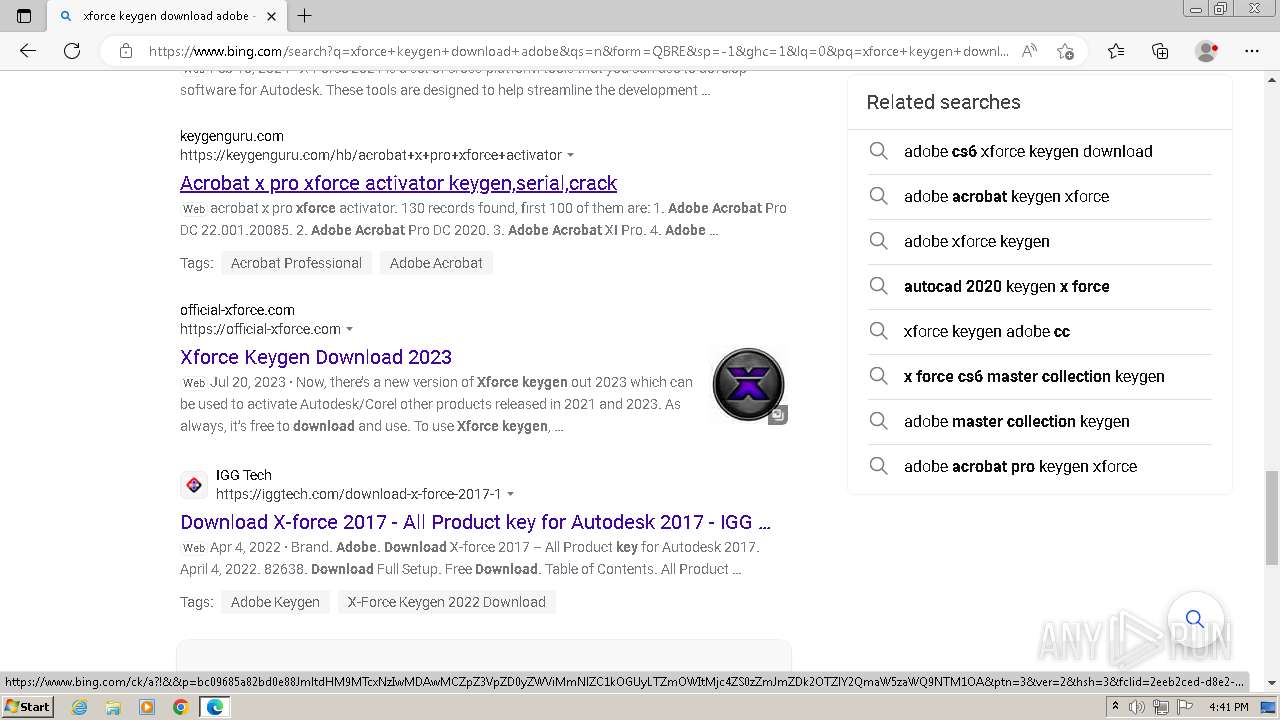Screen dimensions: 1280x720
Task: Select the xforce keygen download adobe tab
Action: tap(168, 16)
